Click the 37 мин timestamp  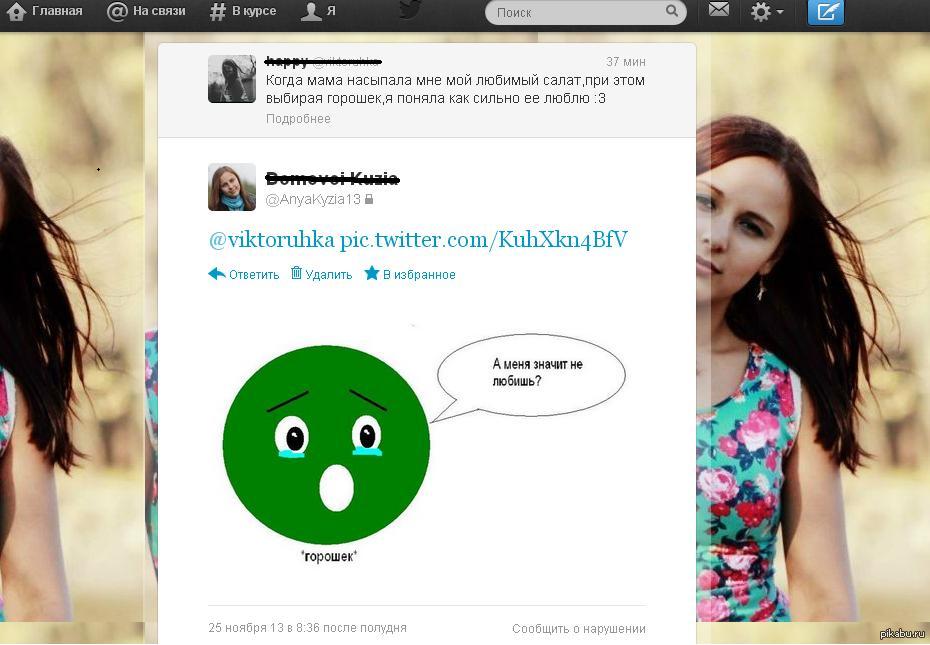[x=626, y=62]
